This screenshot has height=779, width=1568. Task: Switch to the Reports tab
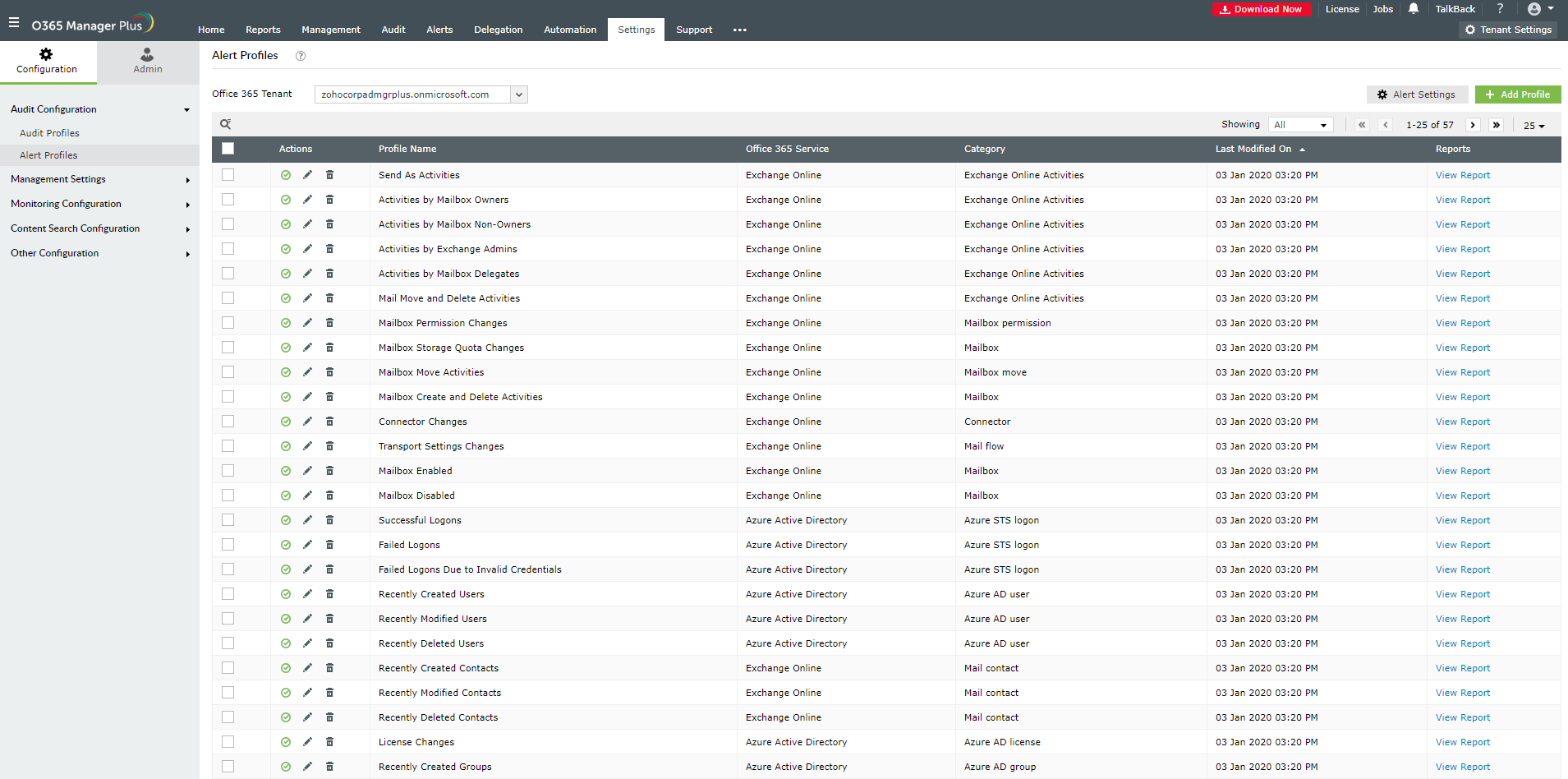[x=263, y=30]
